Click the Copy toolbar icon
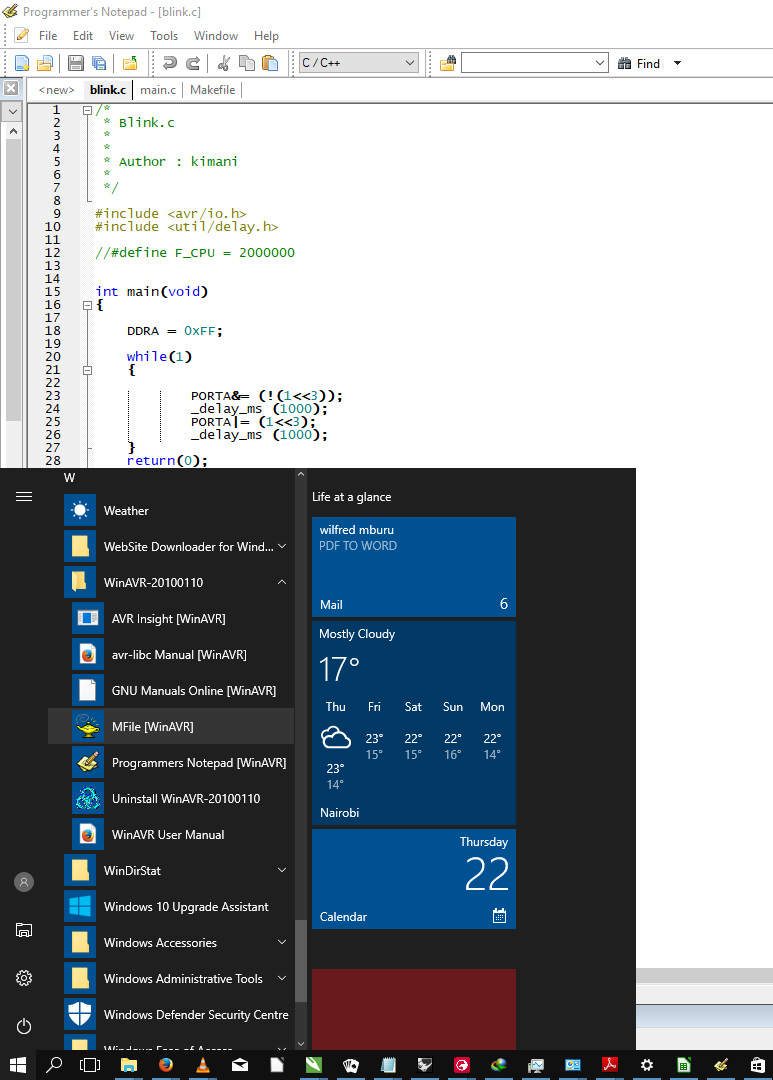This screenshot has height=1080, width=773. click(x=247, y=63)
